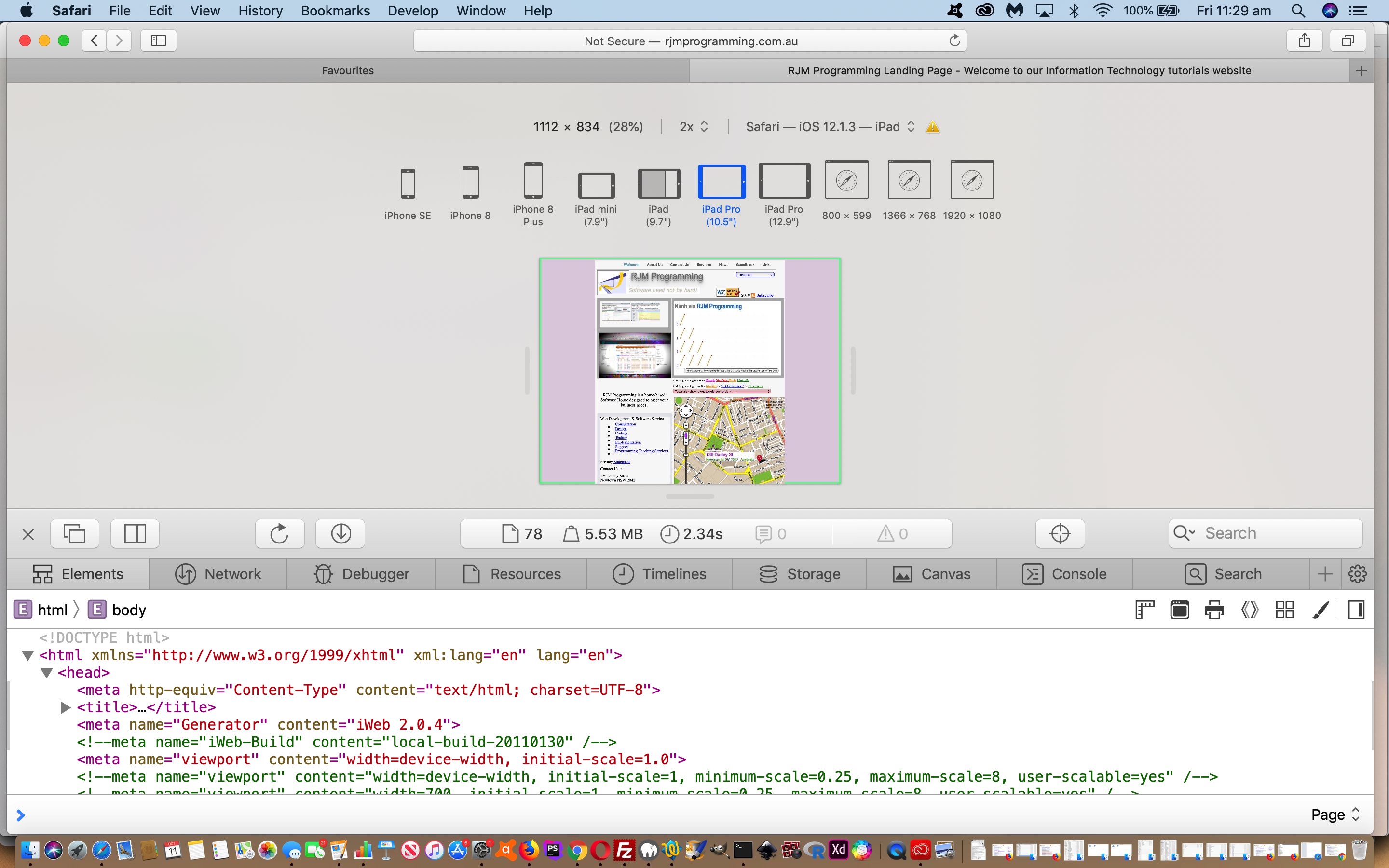Click the Search tab in DevTools

click(1238, 573)
